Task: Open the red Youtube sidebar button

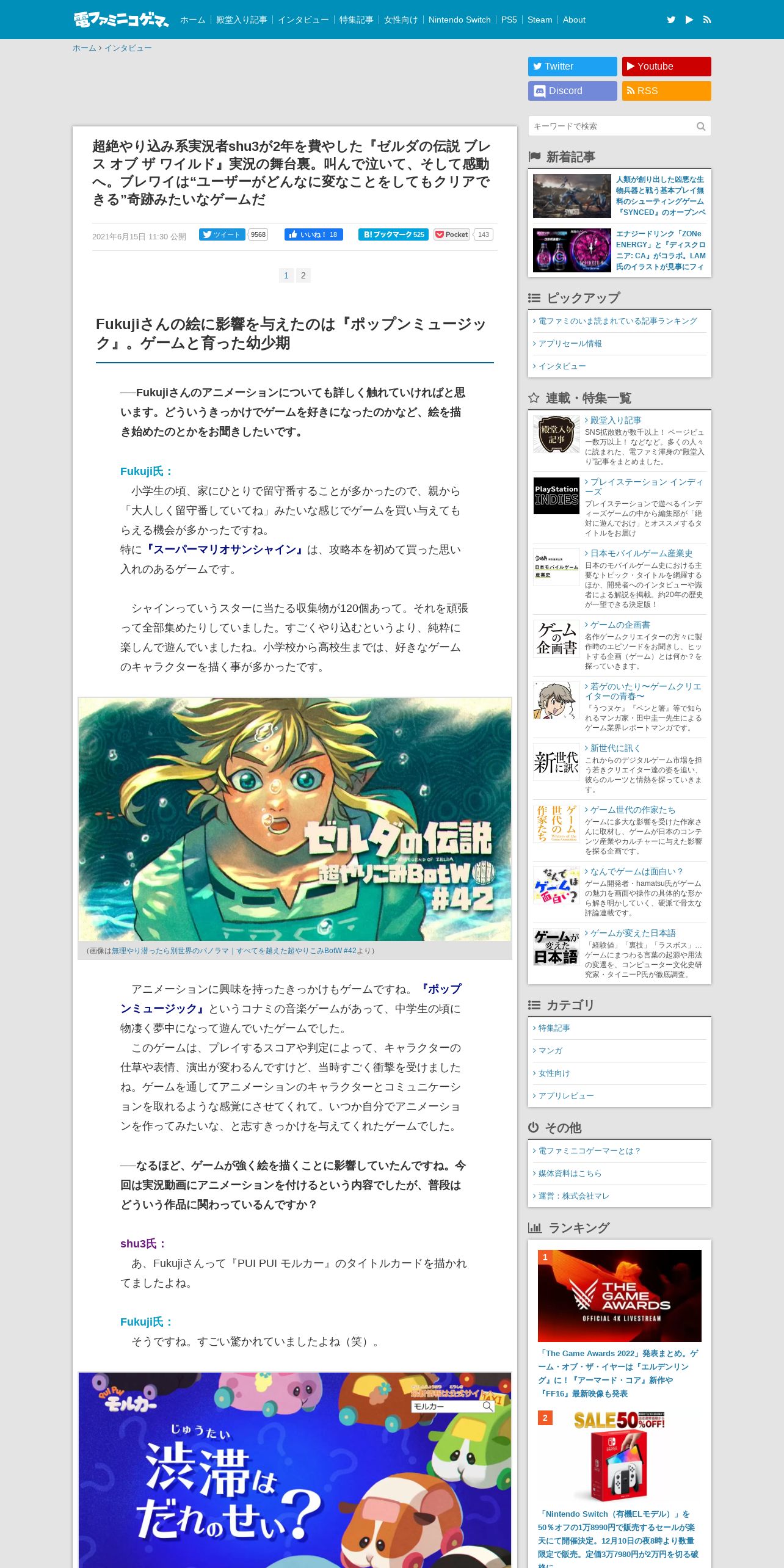Action: click(x=667, y=67)
